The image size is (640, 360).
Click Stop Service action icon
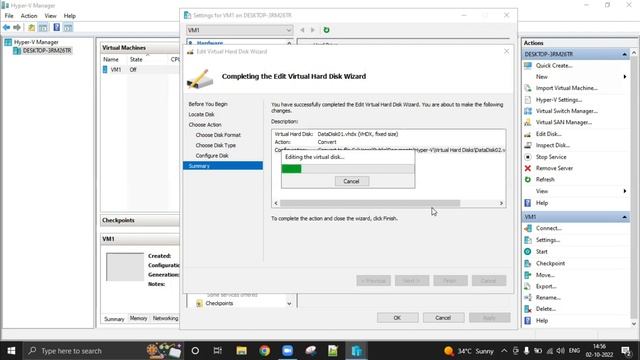(528, 157)
